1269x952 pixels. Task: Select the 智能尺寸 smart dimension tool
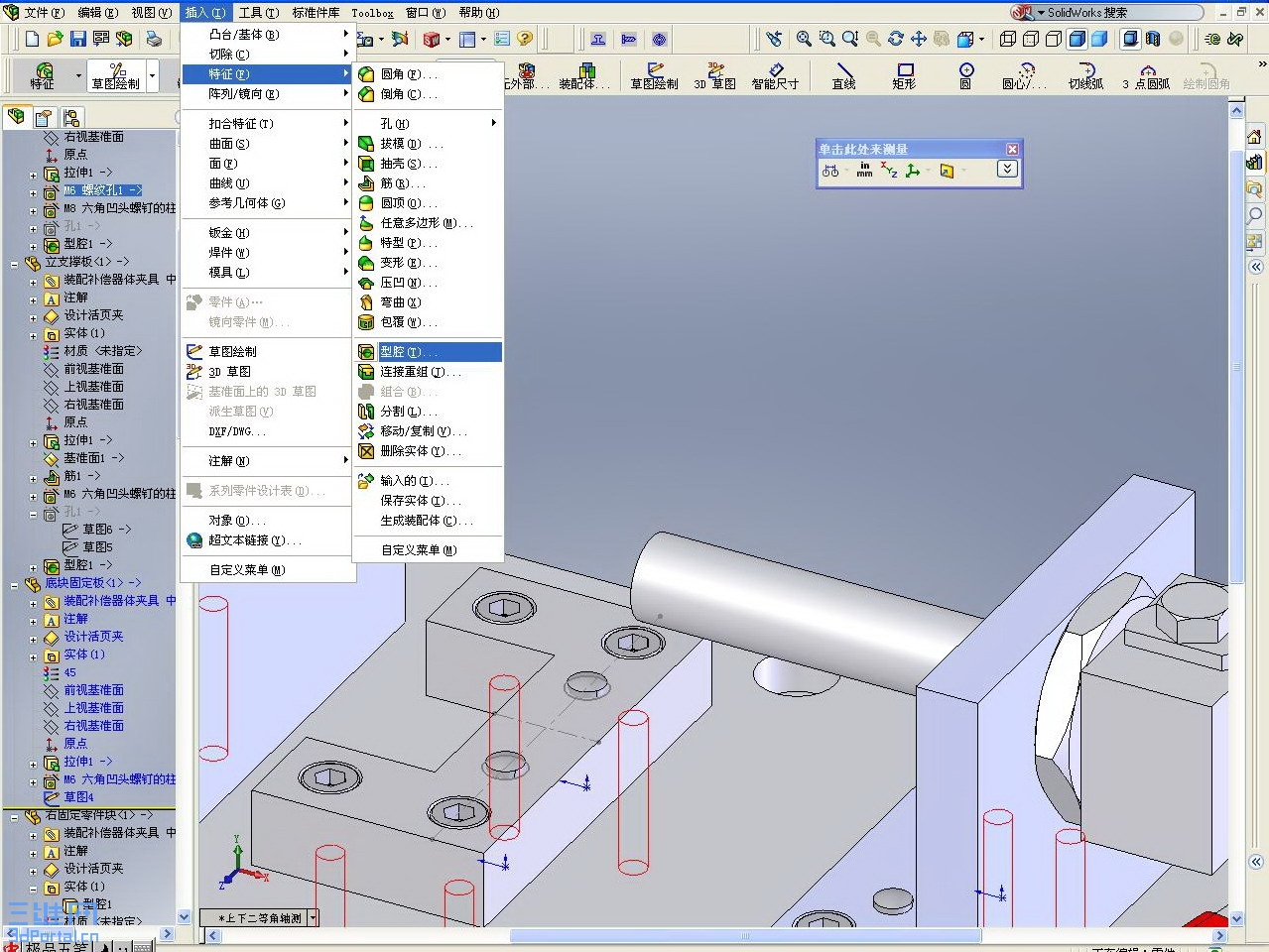point(775,75)
